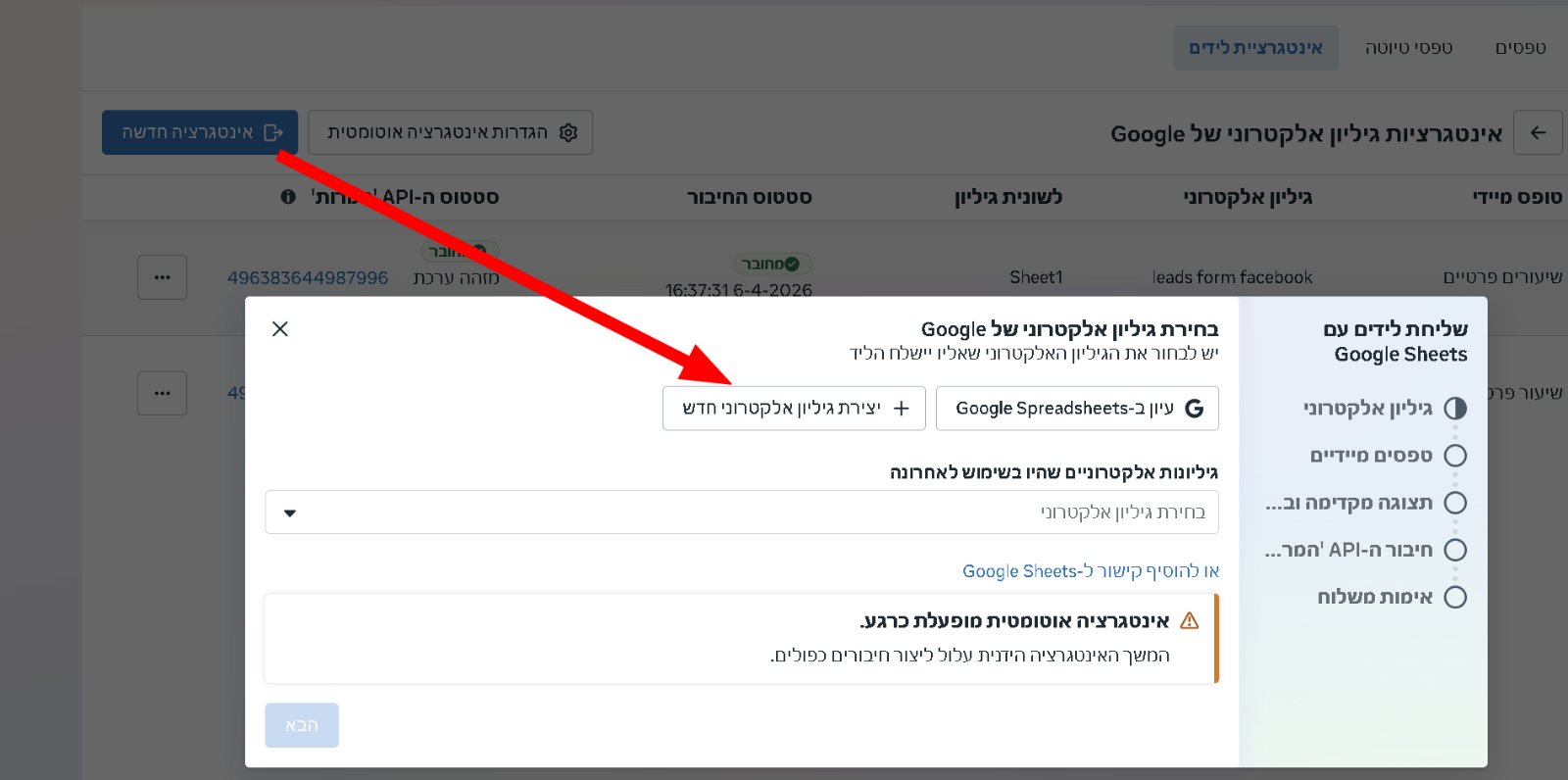
Task: Open three-dots menu for leads form facebook row
Action: [x=162, y=277]
